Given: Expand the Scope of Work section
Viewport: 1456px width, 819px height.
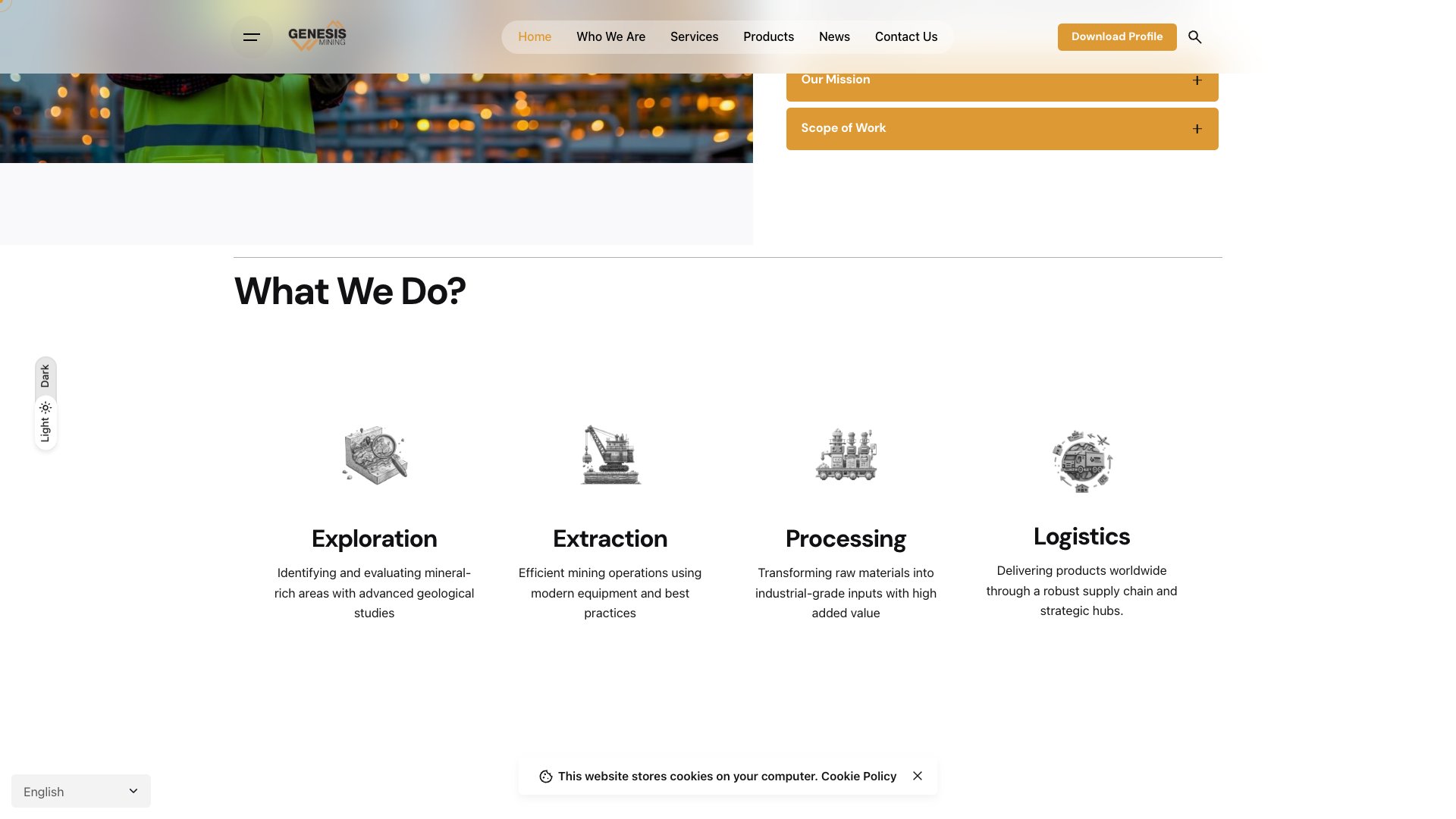Looking at the screenshot, I should [x=1002, y=128].
